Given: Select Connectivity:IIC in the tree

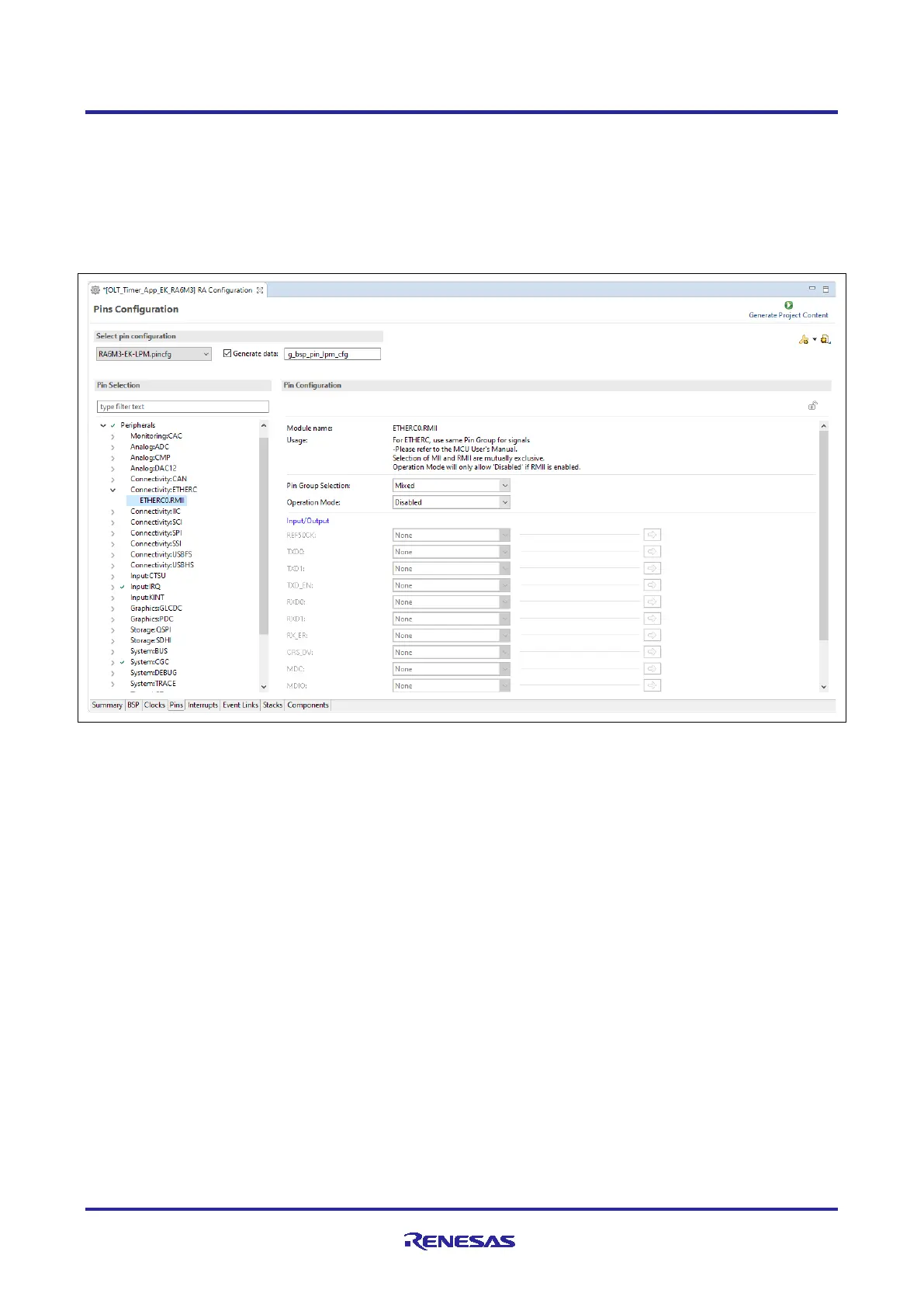Looking at the screenshot, I should point(155,511).
